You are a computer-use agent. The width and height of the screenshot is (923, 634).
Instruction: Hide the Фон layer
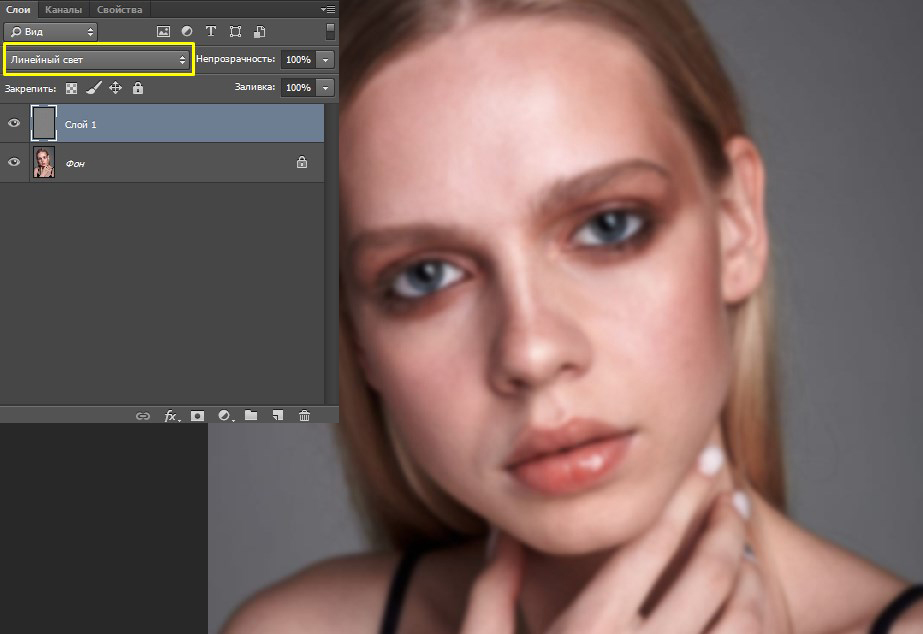click(x=14, y=162)
